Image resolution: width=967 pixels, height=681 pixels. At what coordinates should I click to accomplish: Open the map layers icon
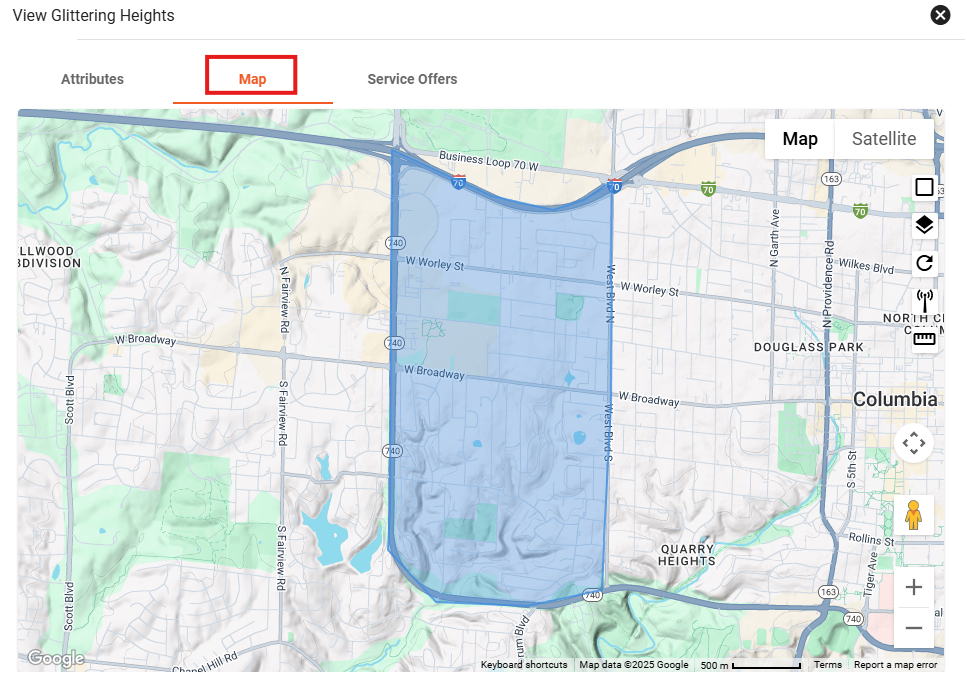(924, 225)
